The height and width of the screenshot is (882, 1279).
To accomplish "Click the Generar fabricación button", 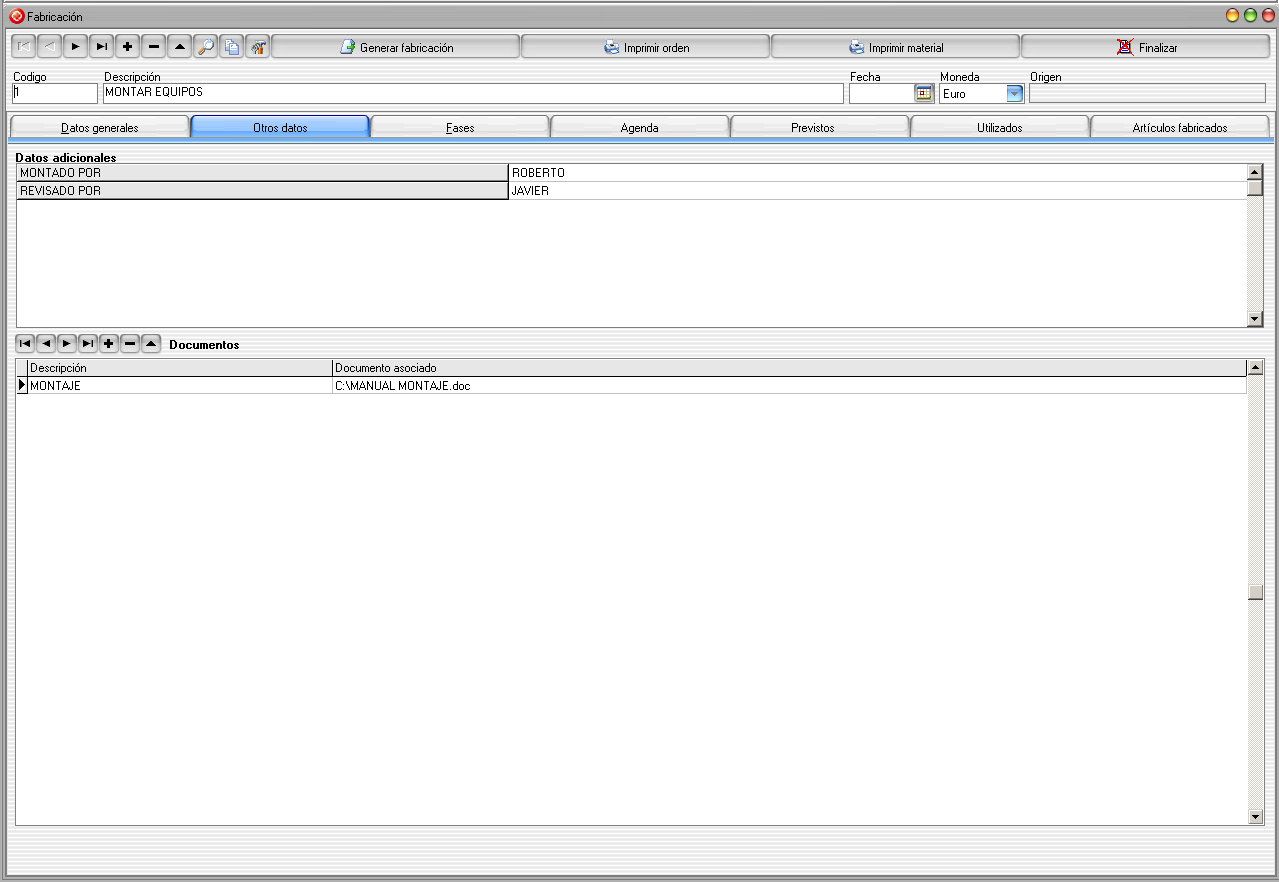I will pyautogui.click(x=396, y=47).
